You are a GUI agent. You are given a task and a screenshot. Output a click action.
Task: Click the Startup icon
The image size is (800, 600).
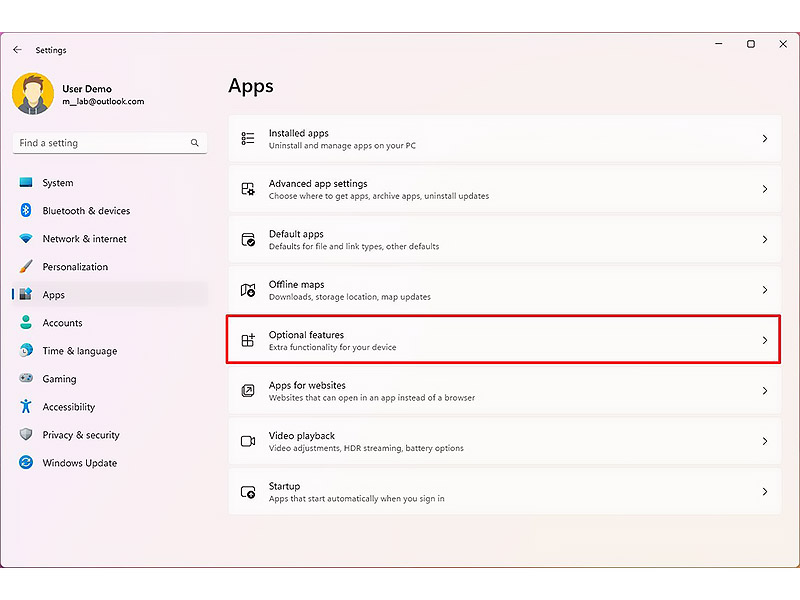tap(248, 492)
